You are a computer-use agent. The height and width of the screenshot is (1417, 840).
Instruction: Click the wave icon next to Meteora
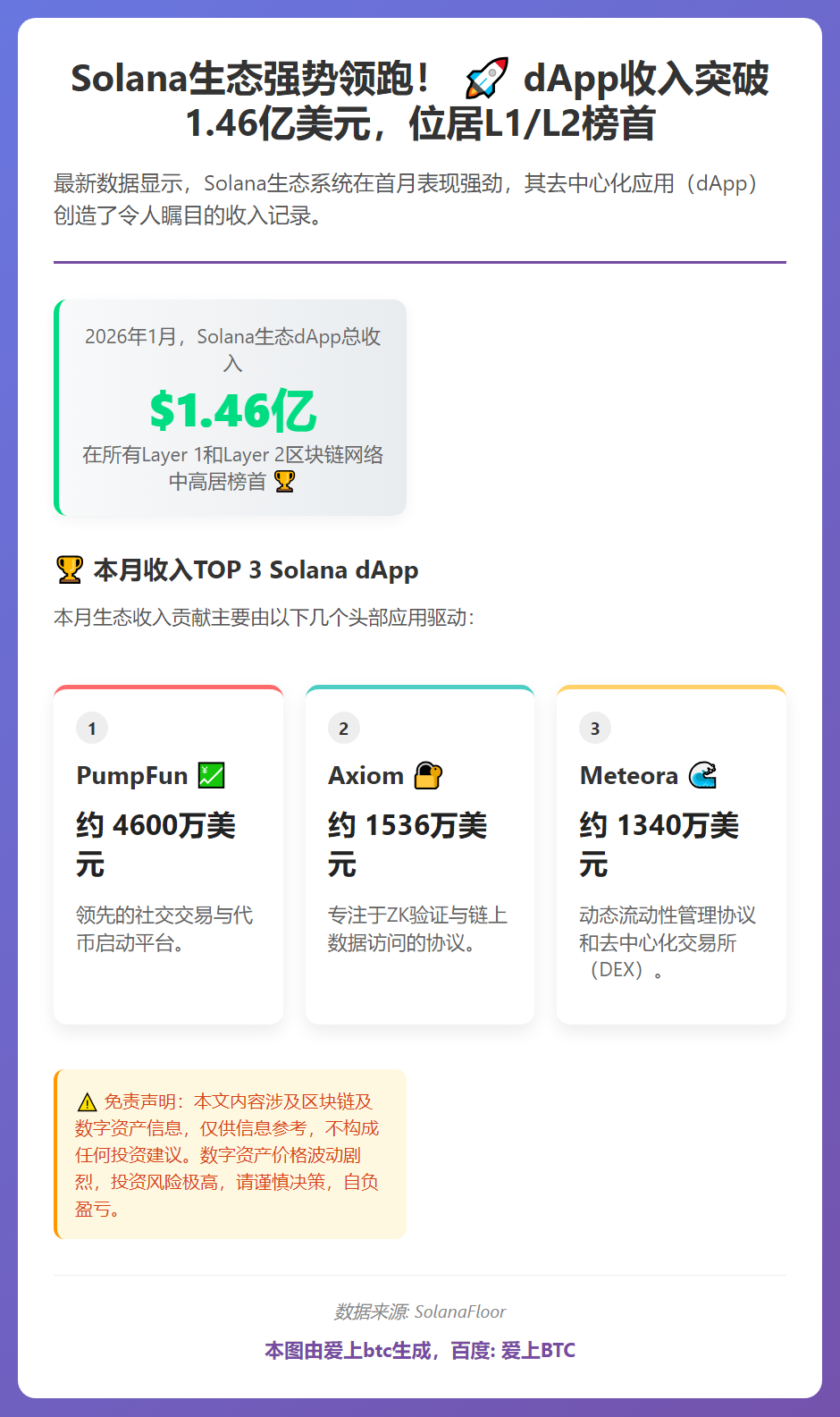pos(703,775)
